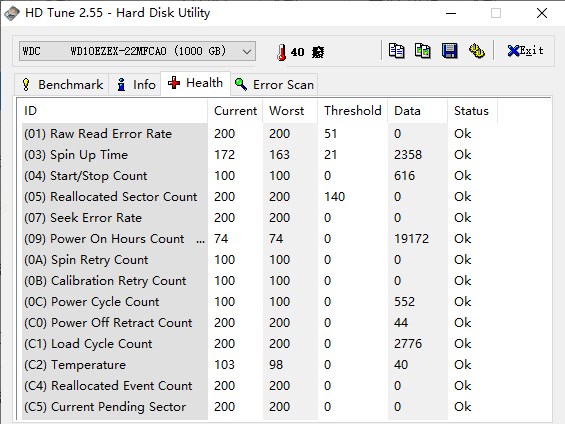Switch to the Benchmark tab
565x424 pixels.
[x=62, y=85]
